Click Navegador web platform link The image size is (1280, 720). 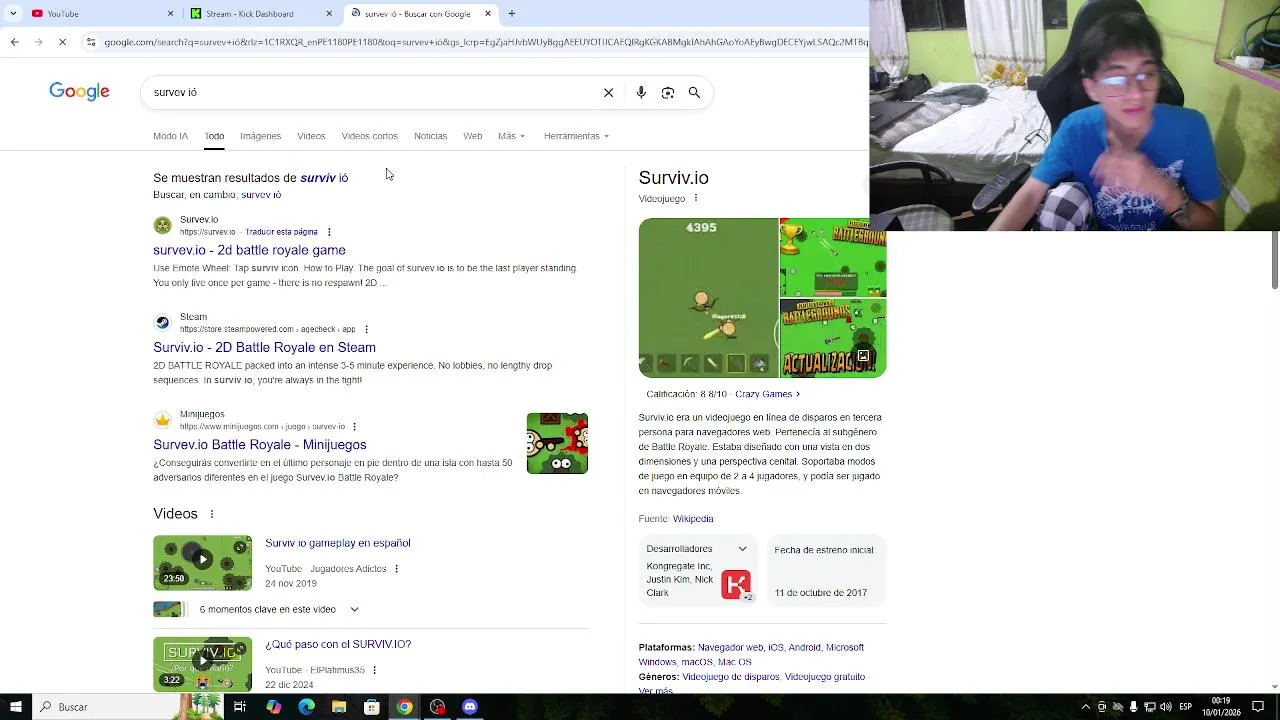click(x=730, y=648)
